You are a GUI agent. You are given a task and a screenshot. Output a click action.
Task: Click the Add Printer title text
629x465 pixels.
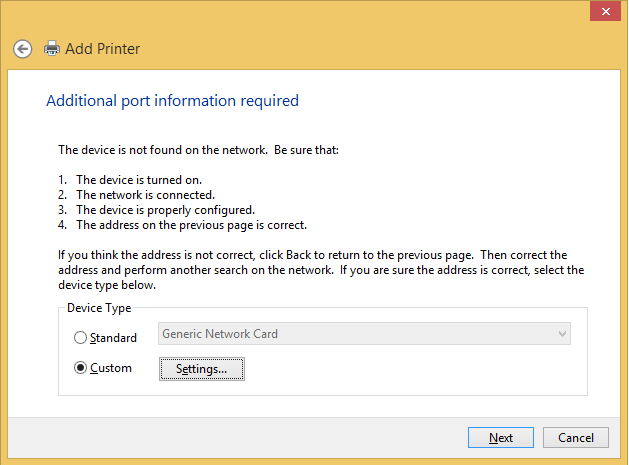point(102,48)
